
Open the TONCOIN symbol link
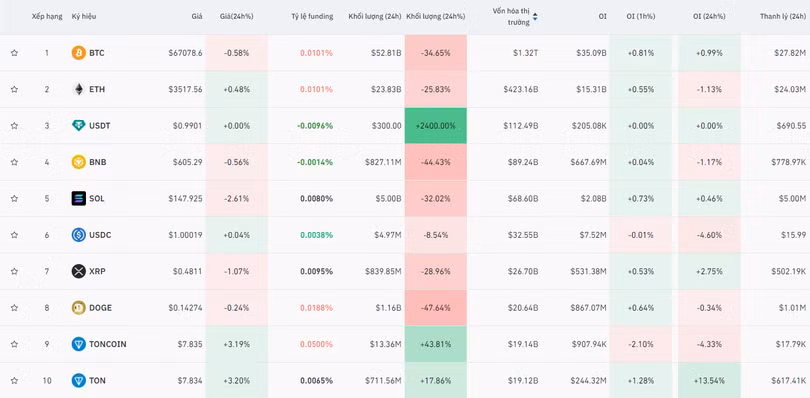pyautogui.click(x=108, y=344)
